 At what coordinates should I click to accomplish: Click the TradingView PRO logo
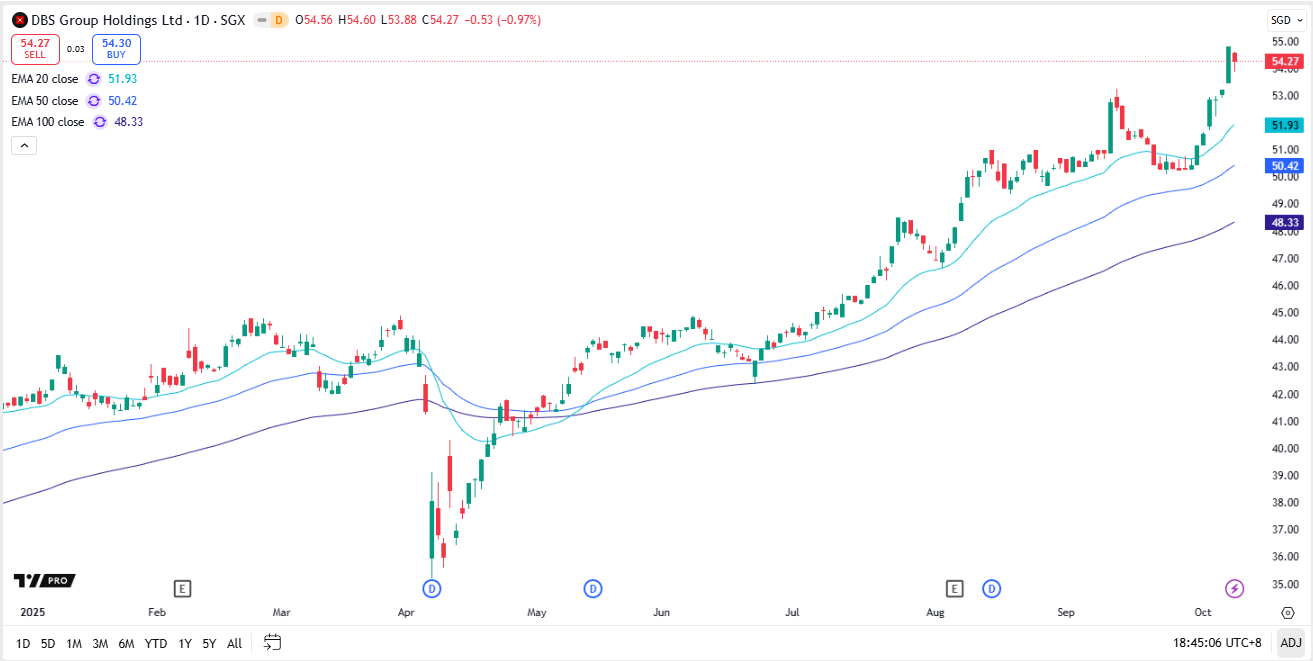coord(44,581)
